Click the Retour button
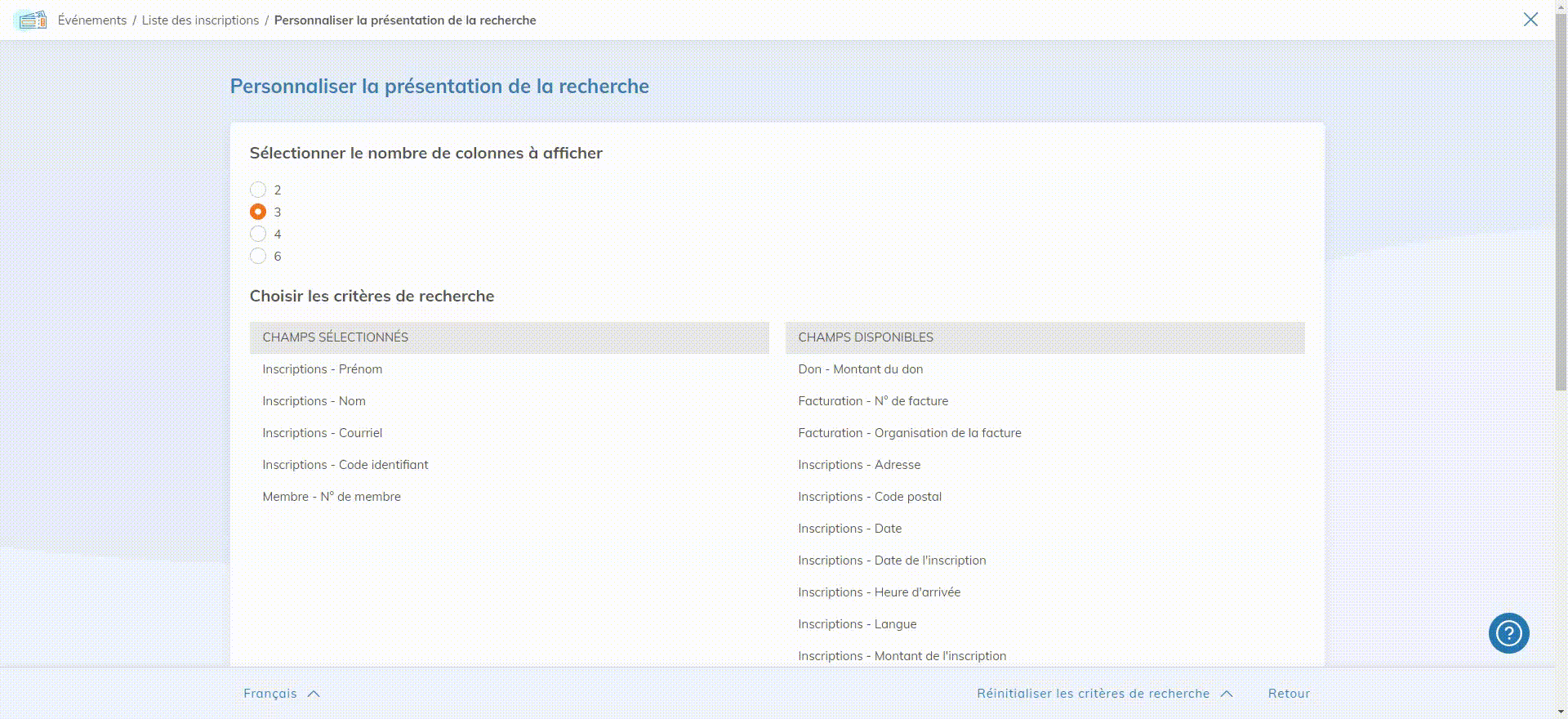Image resolution: width=1568 pixels, height=719 pixels. [x=1289, y=694]
